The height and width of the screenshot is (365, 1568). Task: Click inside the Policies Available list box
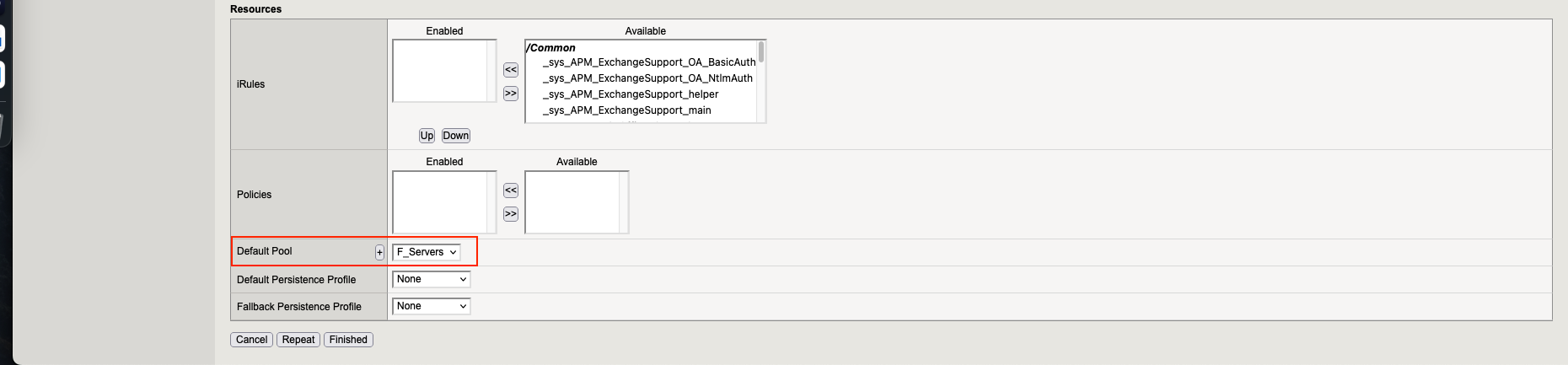[572, 202]
